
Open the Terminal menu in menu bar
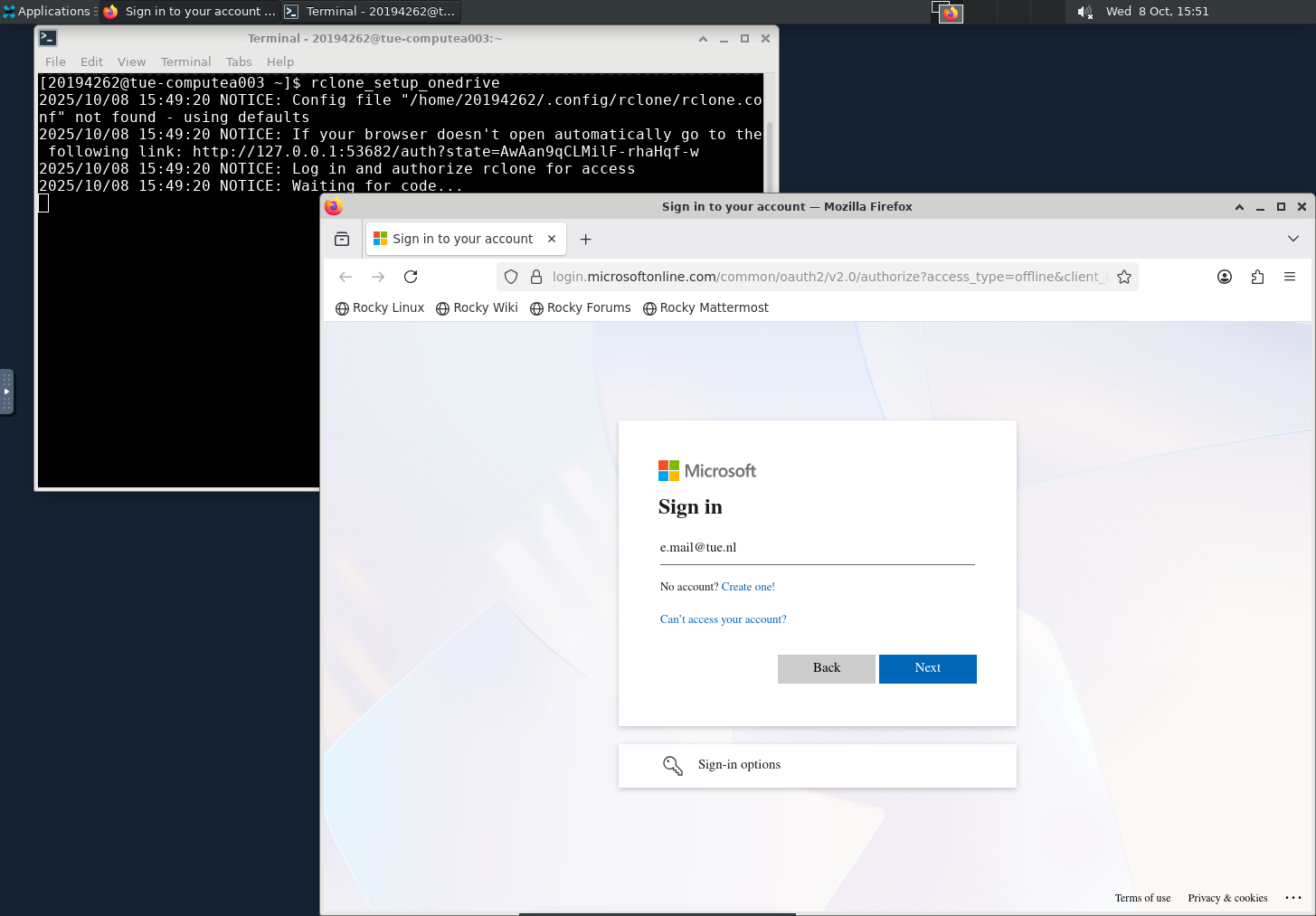185,61
